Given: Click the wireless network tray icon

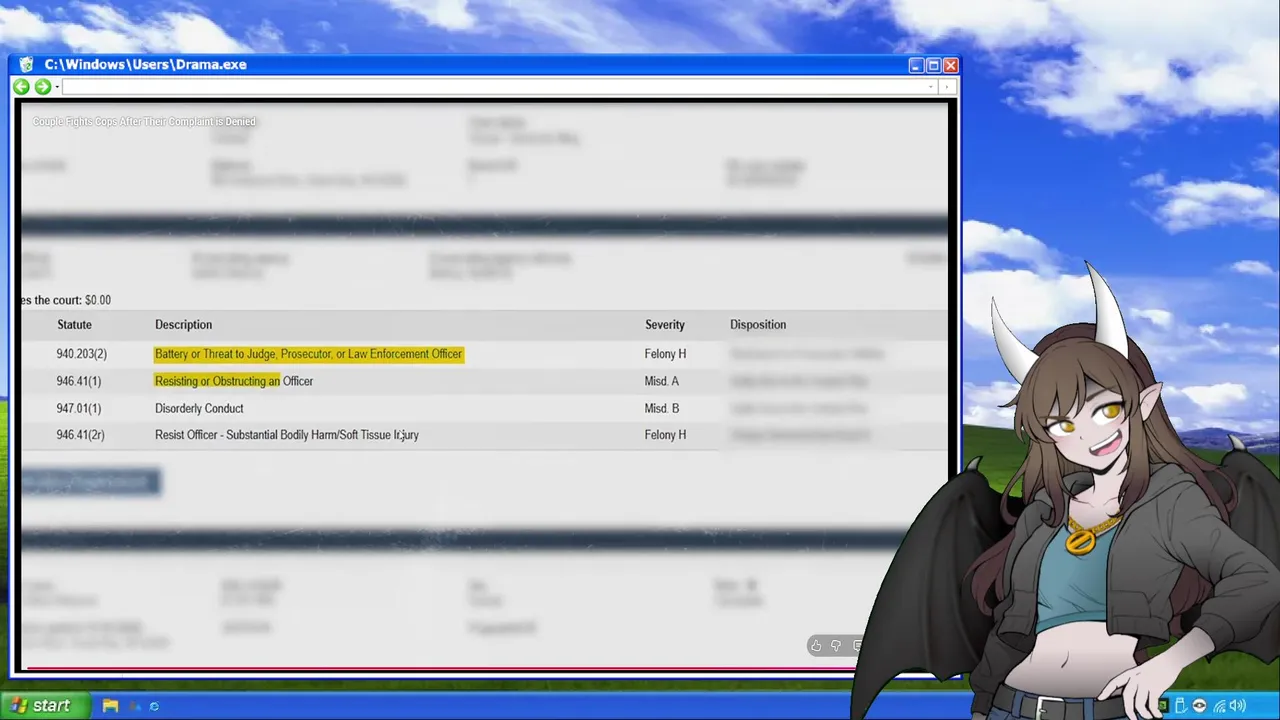Looking at the screenshot, I should pyautogui.click(x=1219, y=706).
